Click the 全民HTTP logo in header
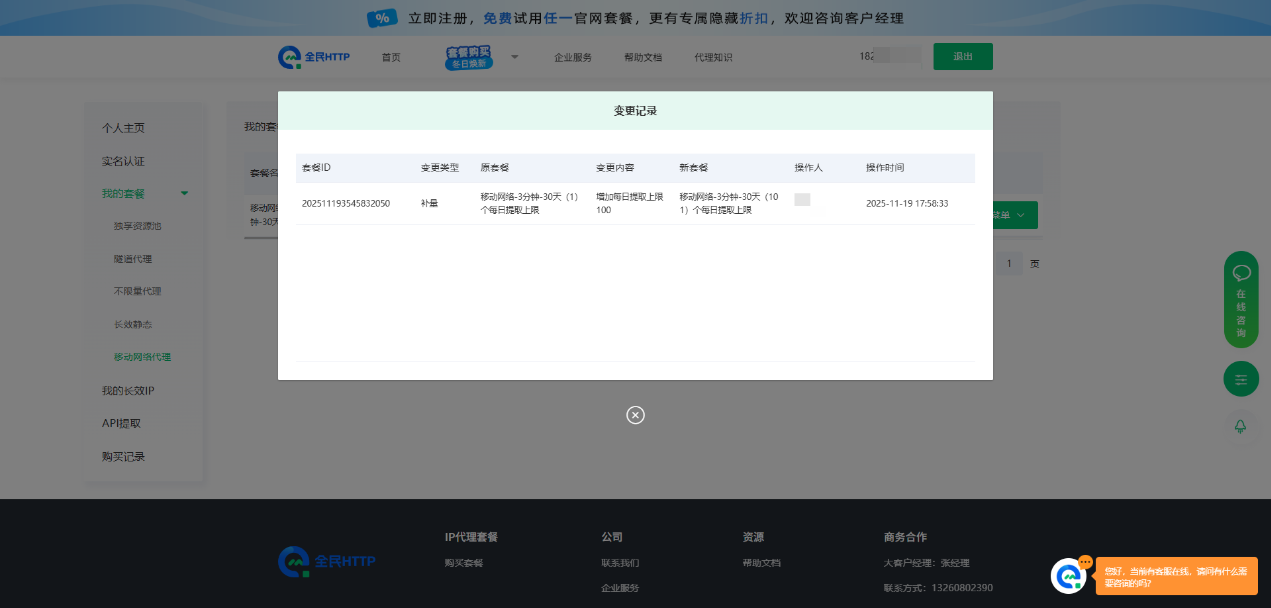Viewport: 1271px width, 608px height. 314,57
